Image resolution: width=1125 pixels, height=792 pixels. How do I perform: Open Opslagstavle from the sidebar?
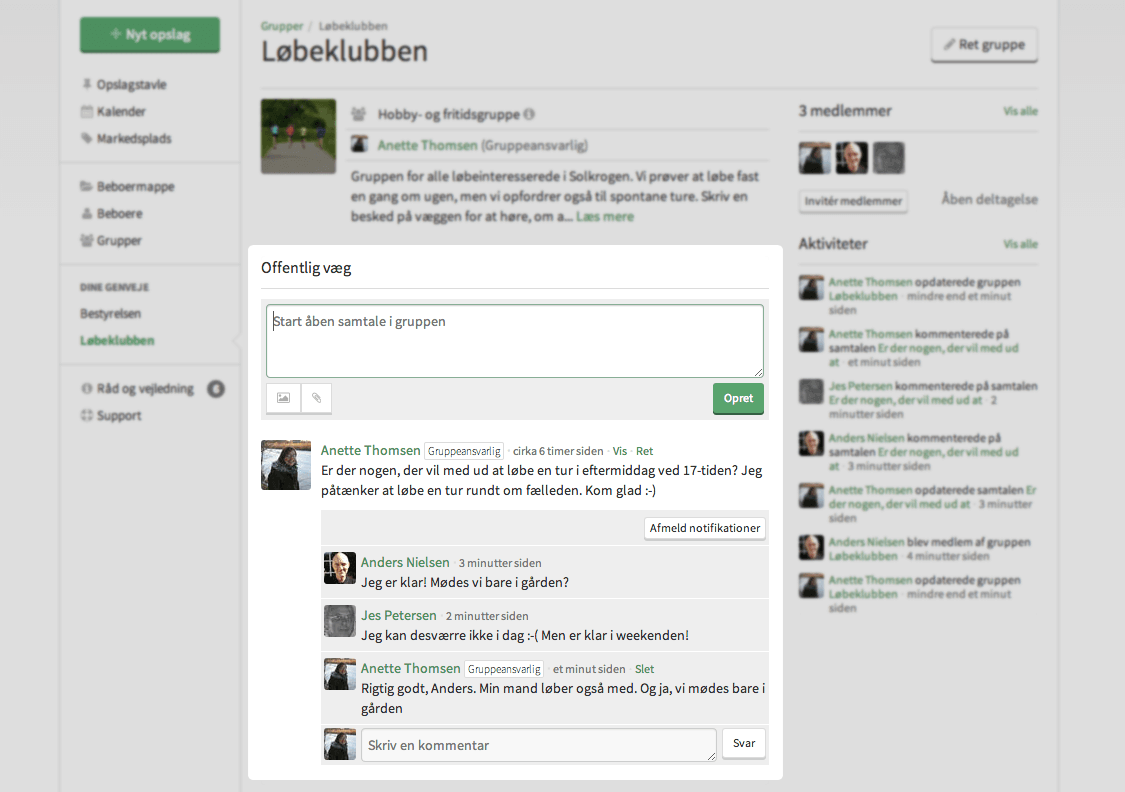coord(131,85)
